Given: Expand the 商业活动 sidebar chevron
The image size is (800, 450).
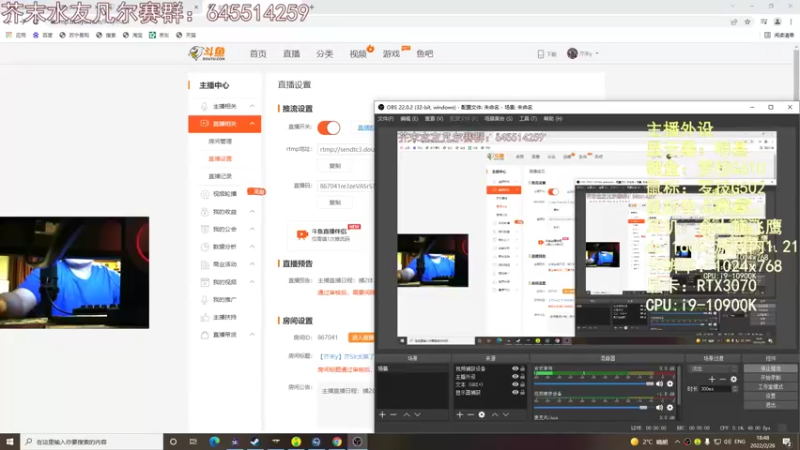Looking at the screenshot, I should tap(252, 264).
